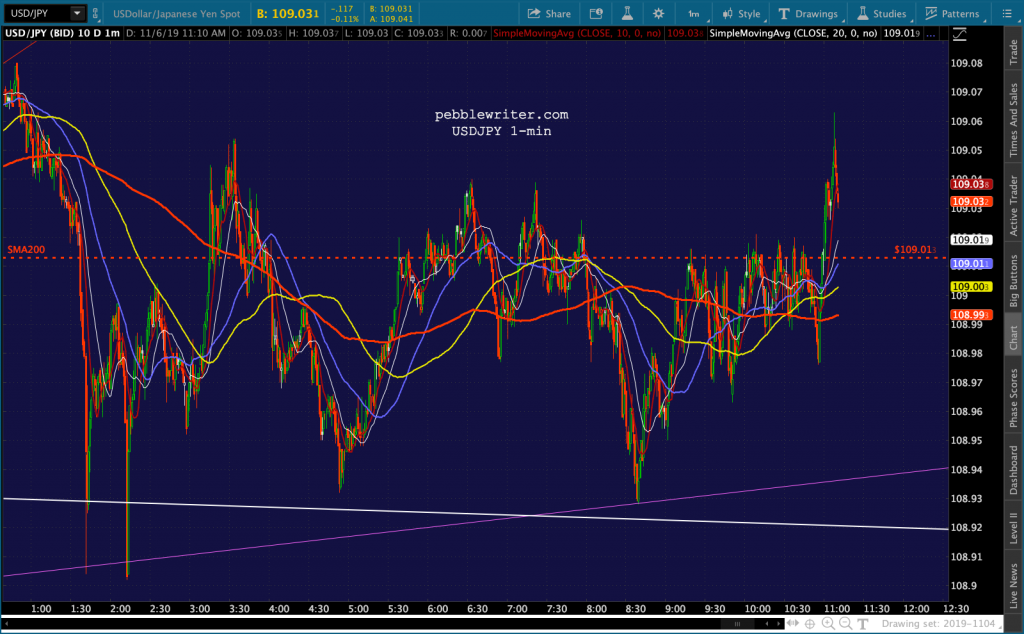This screenshot has height=634, width=1024.
Task: Expand the USD/JPY symbol dropdown arrow
Action: click(77, 13)
